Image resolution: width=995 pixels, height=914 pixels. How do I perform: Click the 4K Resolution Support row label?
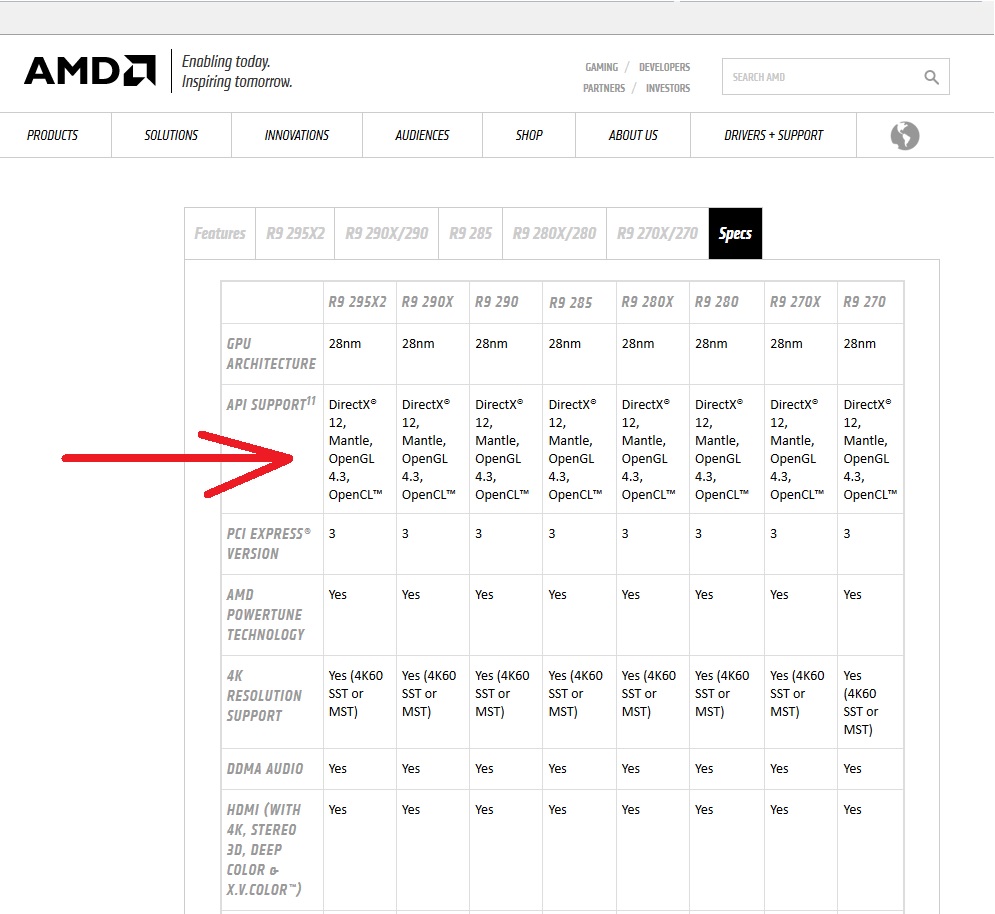click(264, 696)
